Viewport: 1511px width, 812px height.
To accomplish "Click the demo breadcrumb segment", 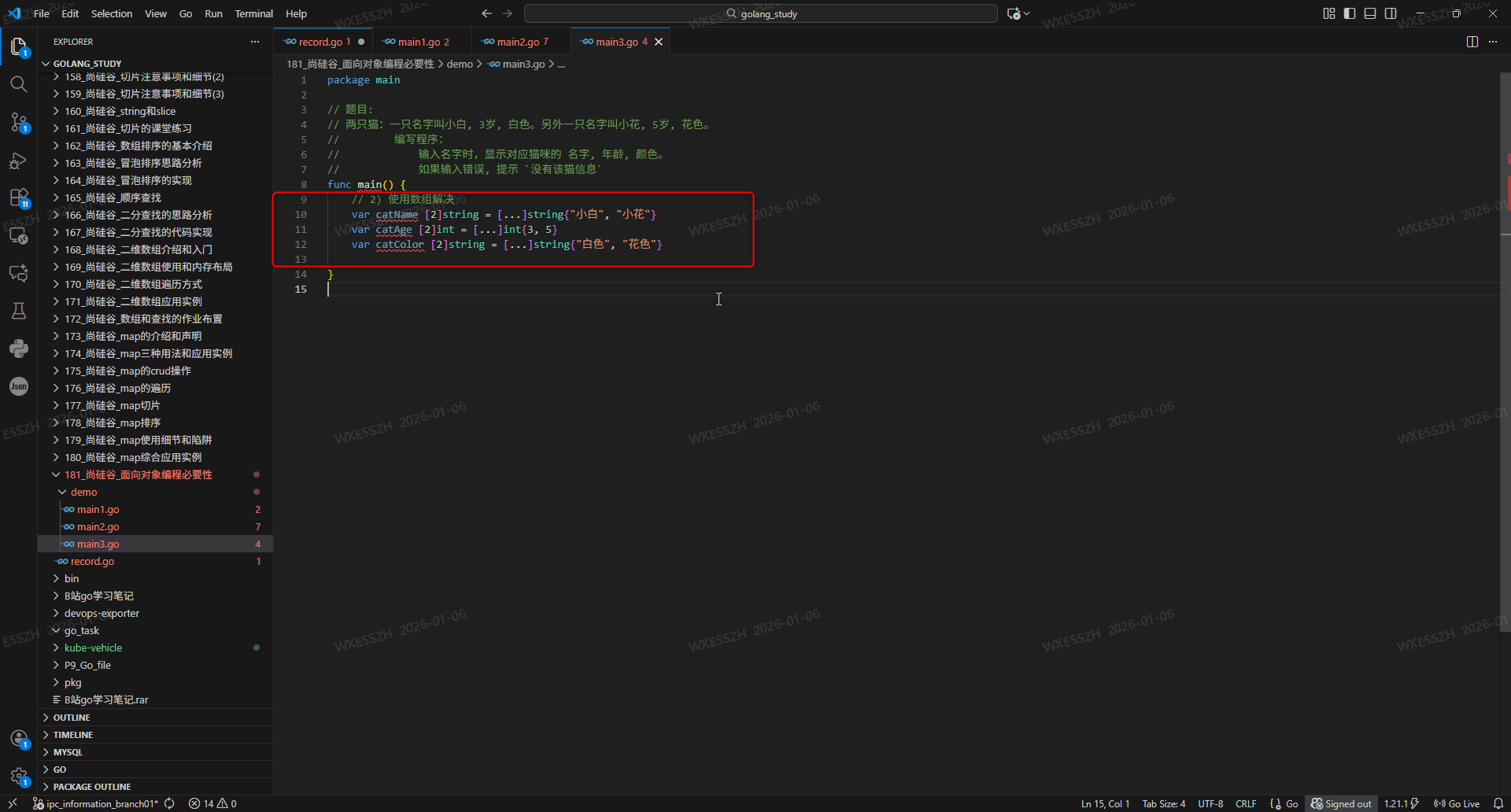I will (x=460, y=64).
